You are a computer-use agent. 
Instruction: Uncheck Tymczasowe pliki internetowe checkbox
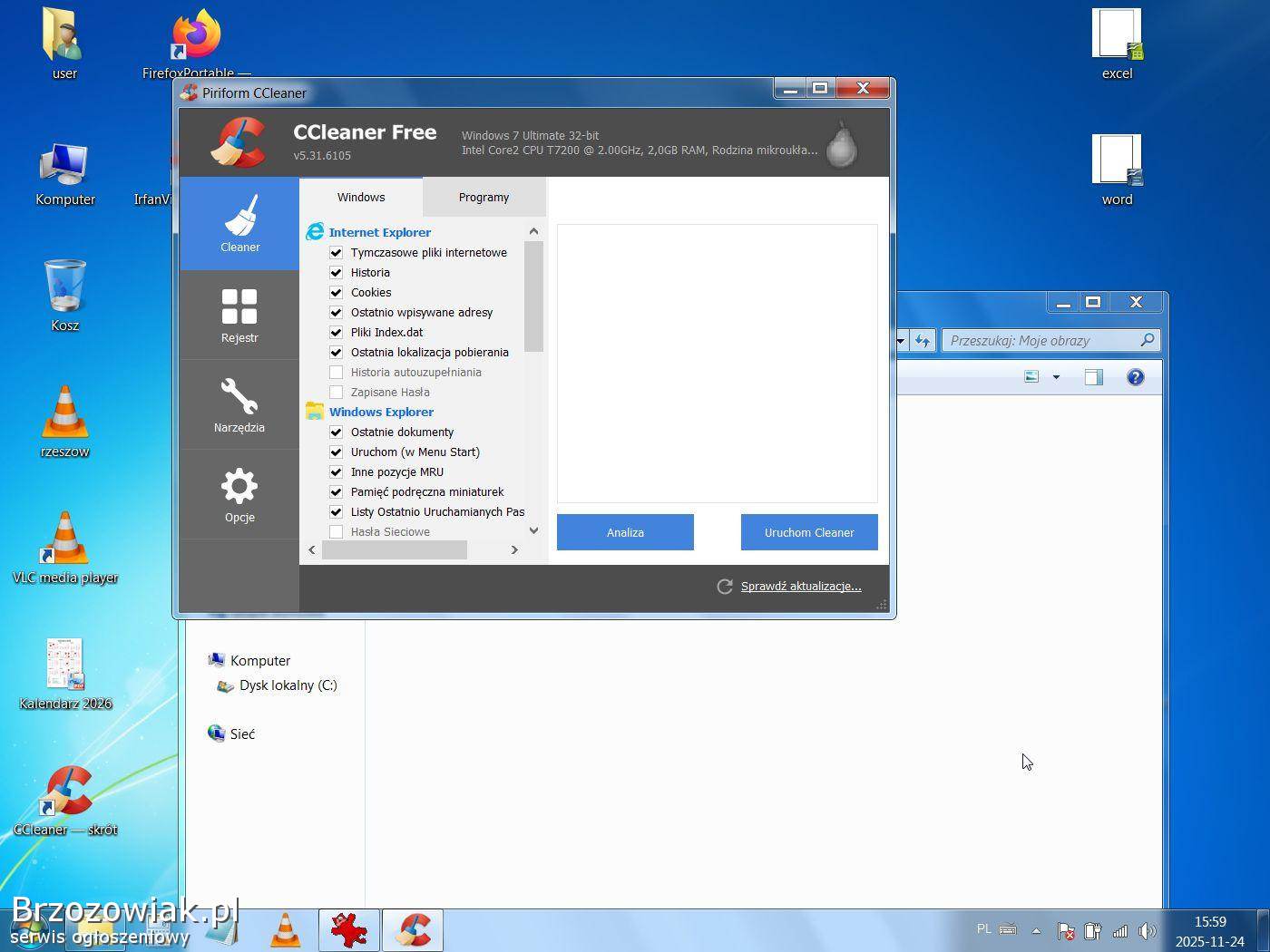337,253
